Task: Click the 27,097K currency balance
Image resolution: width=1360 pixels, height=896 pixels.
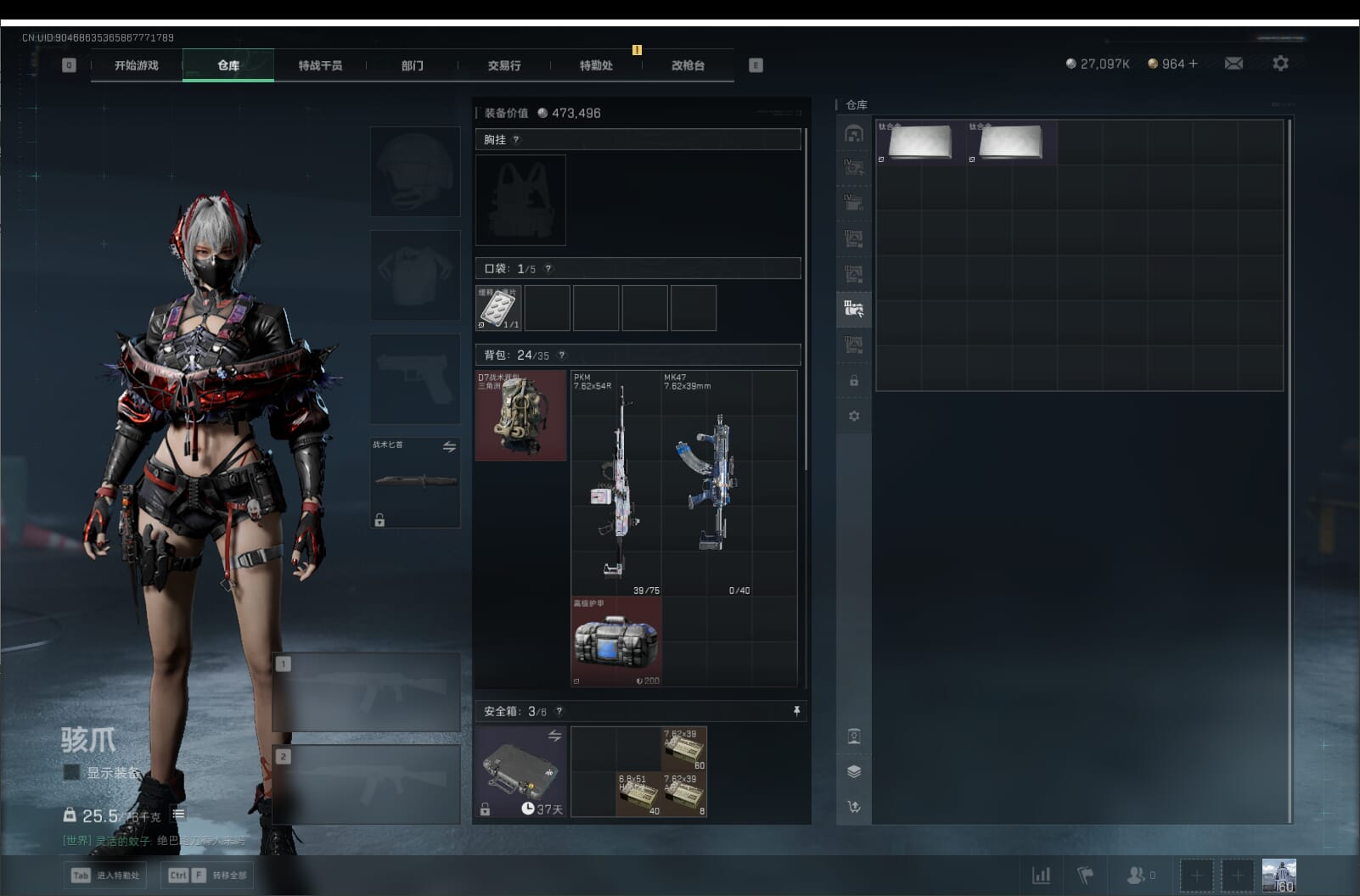Action: 1098,64
